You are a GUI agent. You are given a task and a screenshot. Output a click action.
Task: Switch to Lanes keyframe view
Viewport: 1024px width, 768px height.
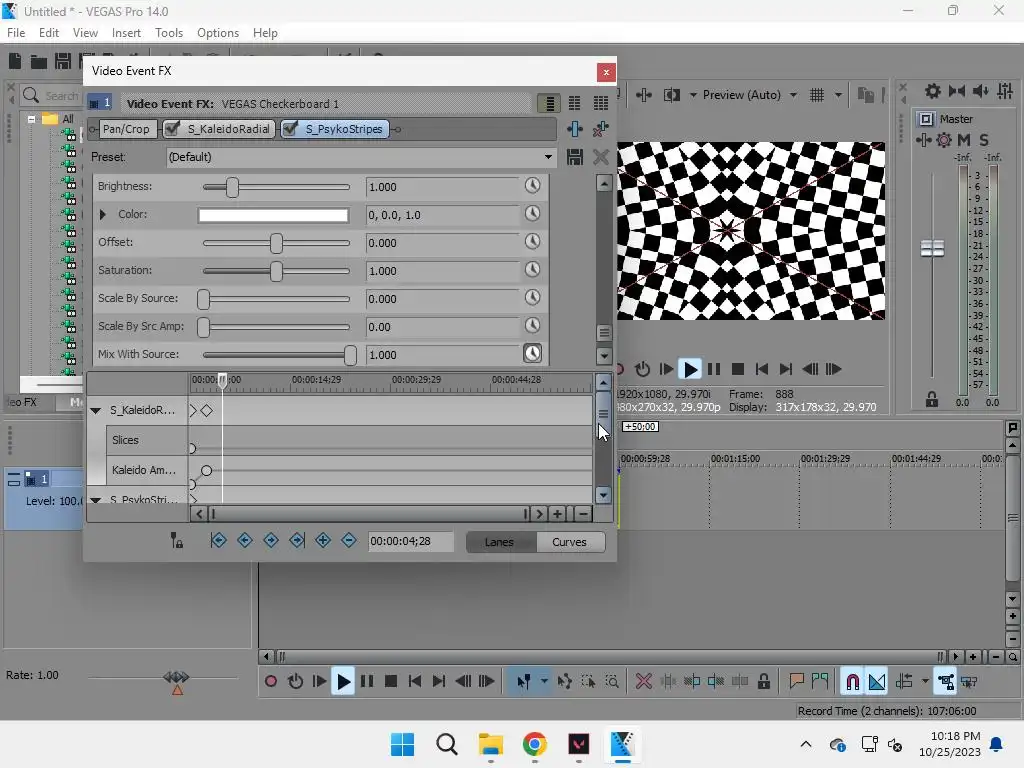click(x=500, y=542)
